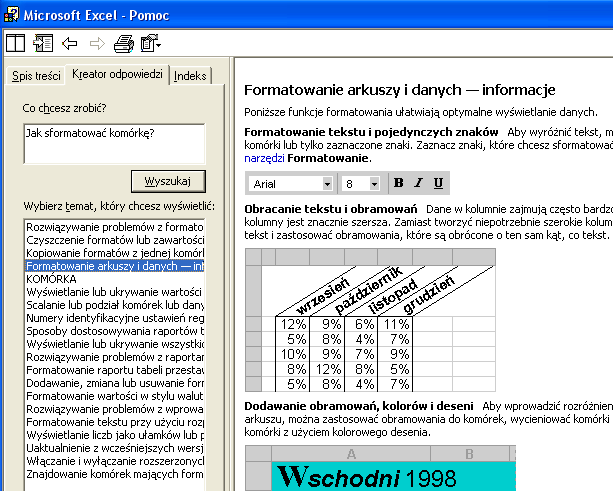Select topic 'Kopiowanie formatów z jednej komórki'
Viewport: 613px width, 491px height.
[115, 253]
